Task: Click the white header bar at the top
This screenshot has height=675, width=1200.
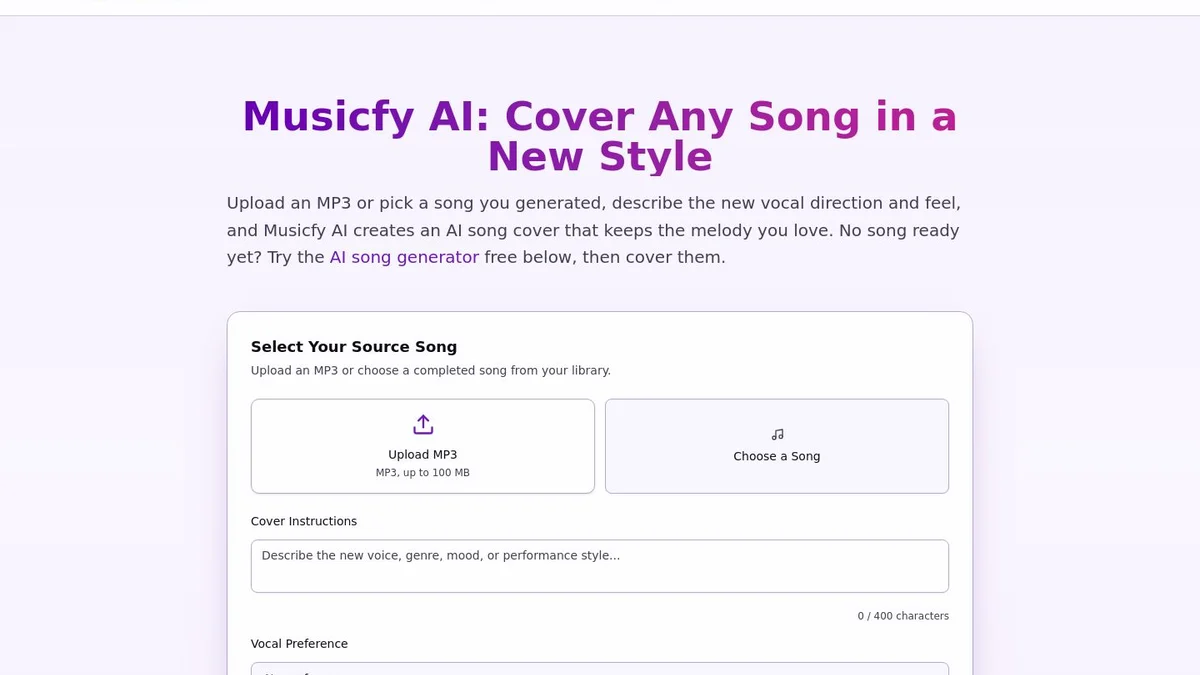Action: point(600,7)
